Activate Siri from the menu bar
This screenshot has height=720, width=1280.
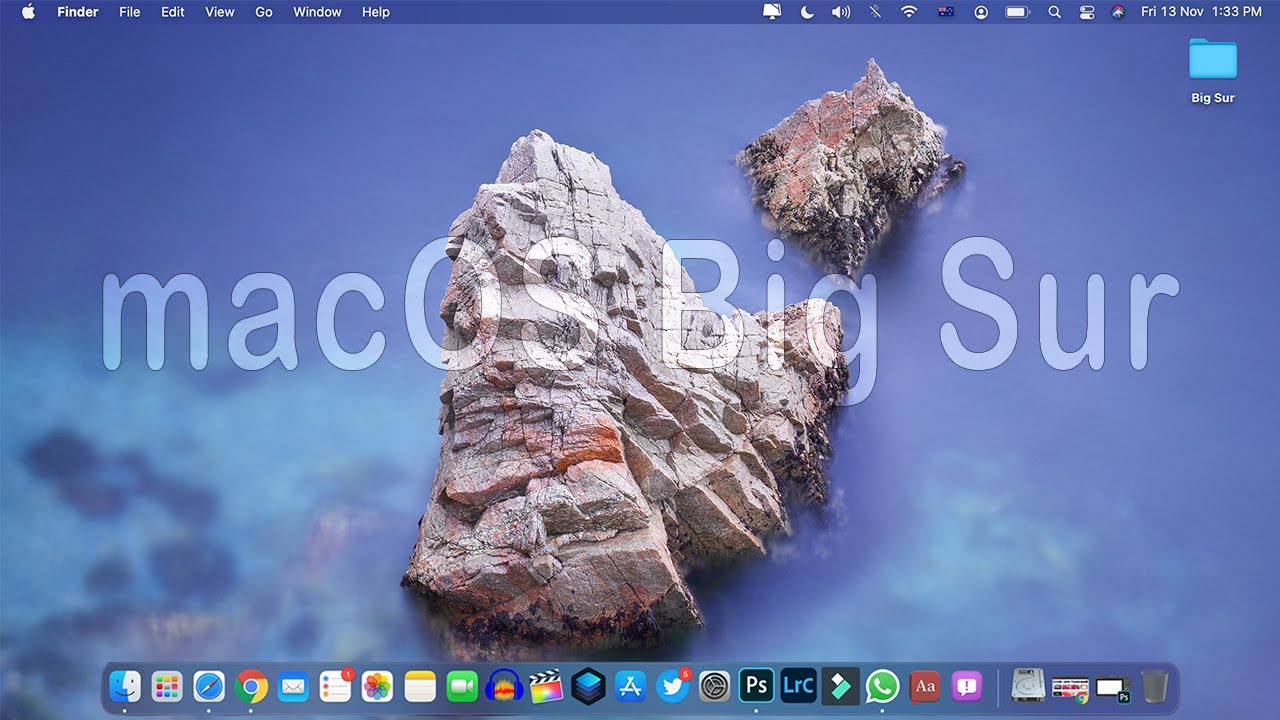[1118, 12]
